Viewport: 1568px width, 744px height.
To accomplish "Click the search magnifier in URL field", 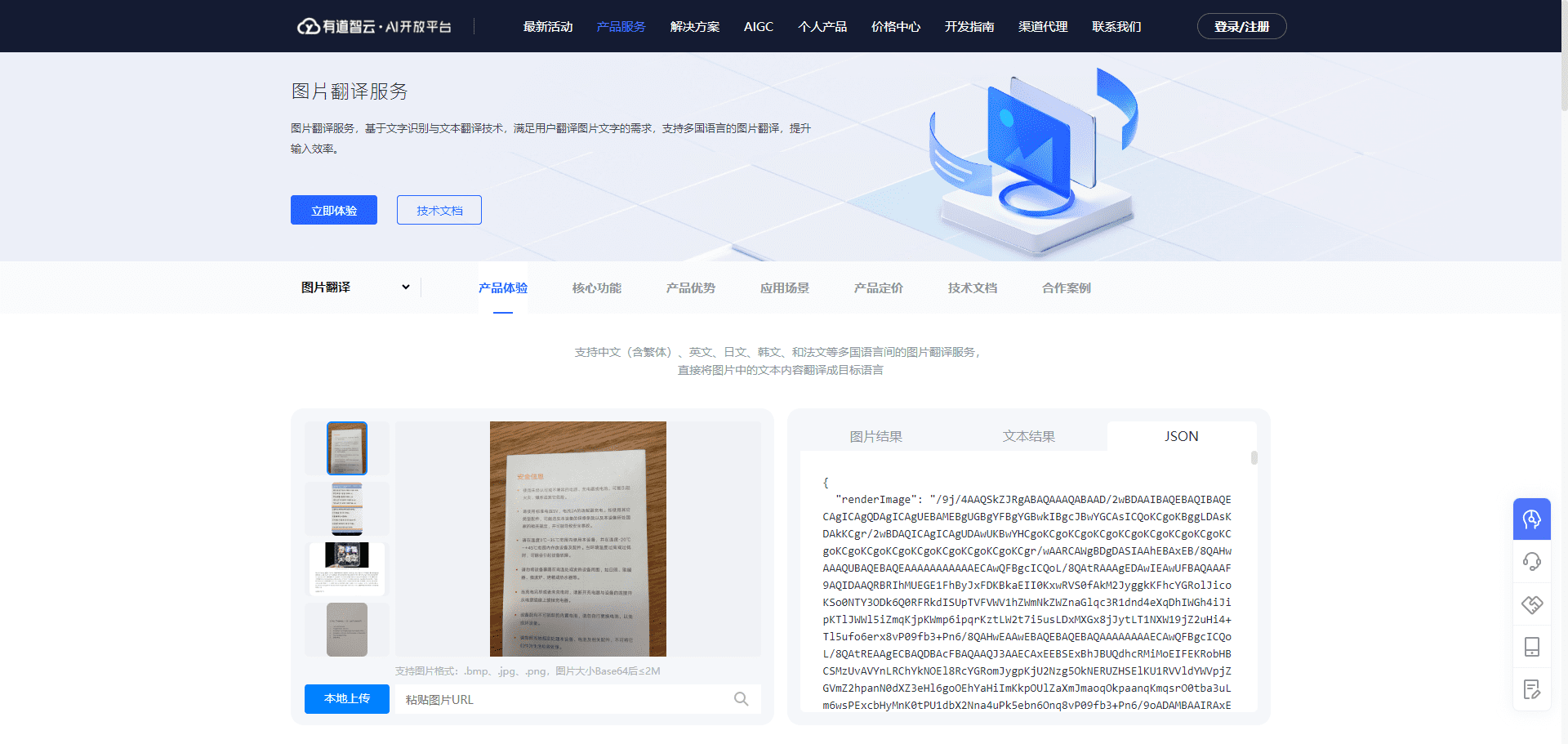I will (741, 699).
